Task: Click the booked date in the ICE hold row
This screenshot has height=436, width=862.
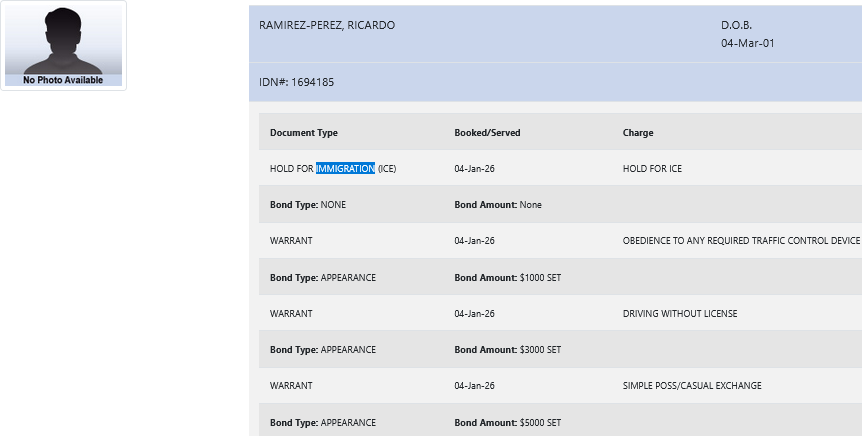Action: tap(474, 169)
